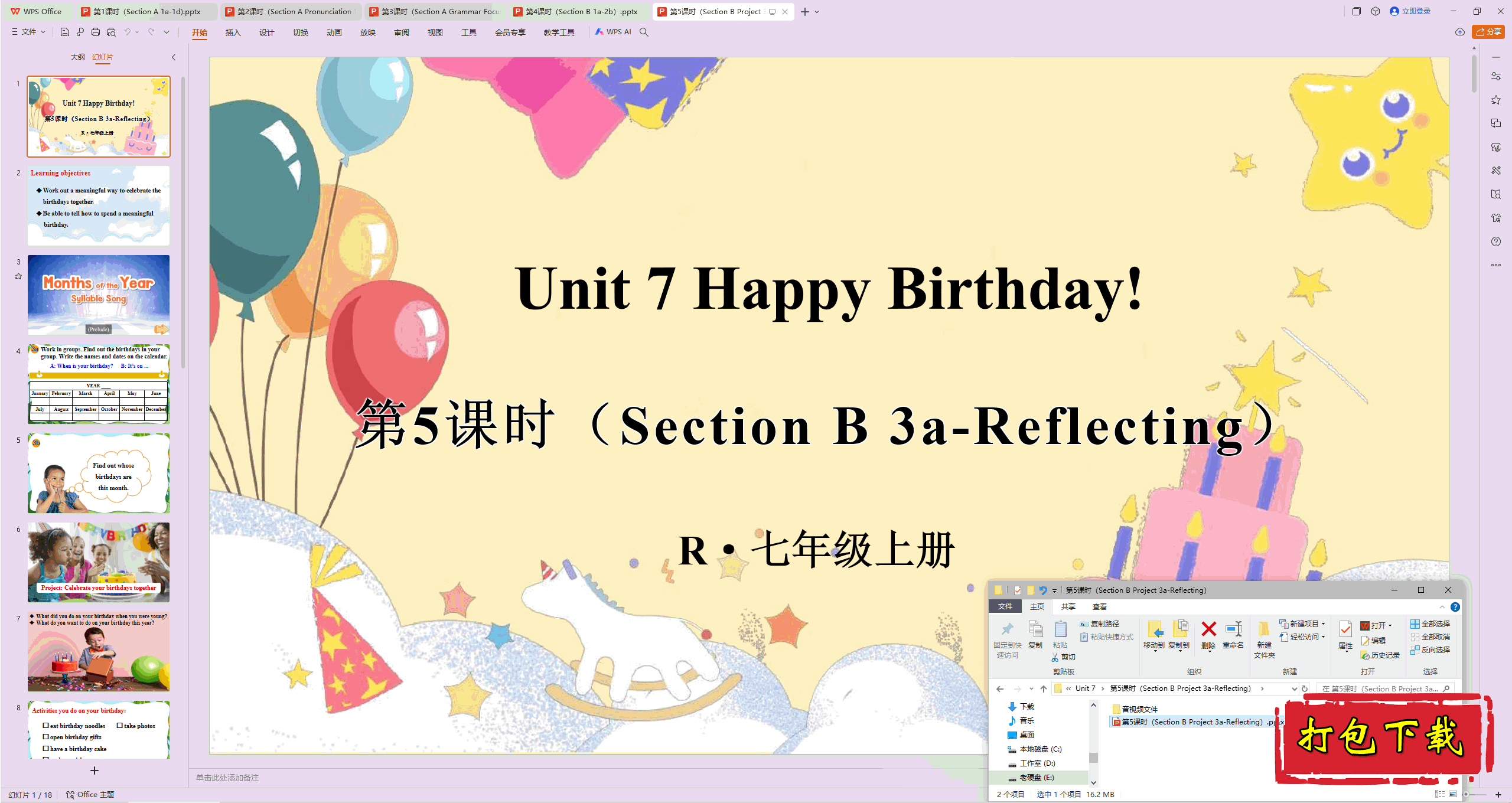
Task: Collapse the slide thumbnail panel chevron
Action: tap(174, 57)
